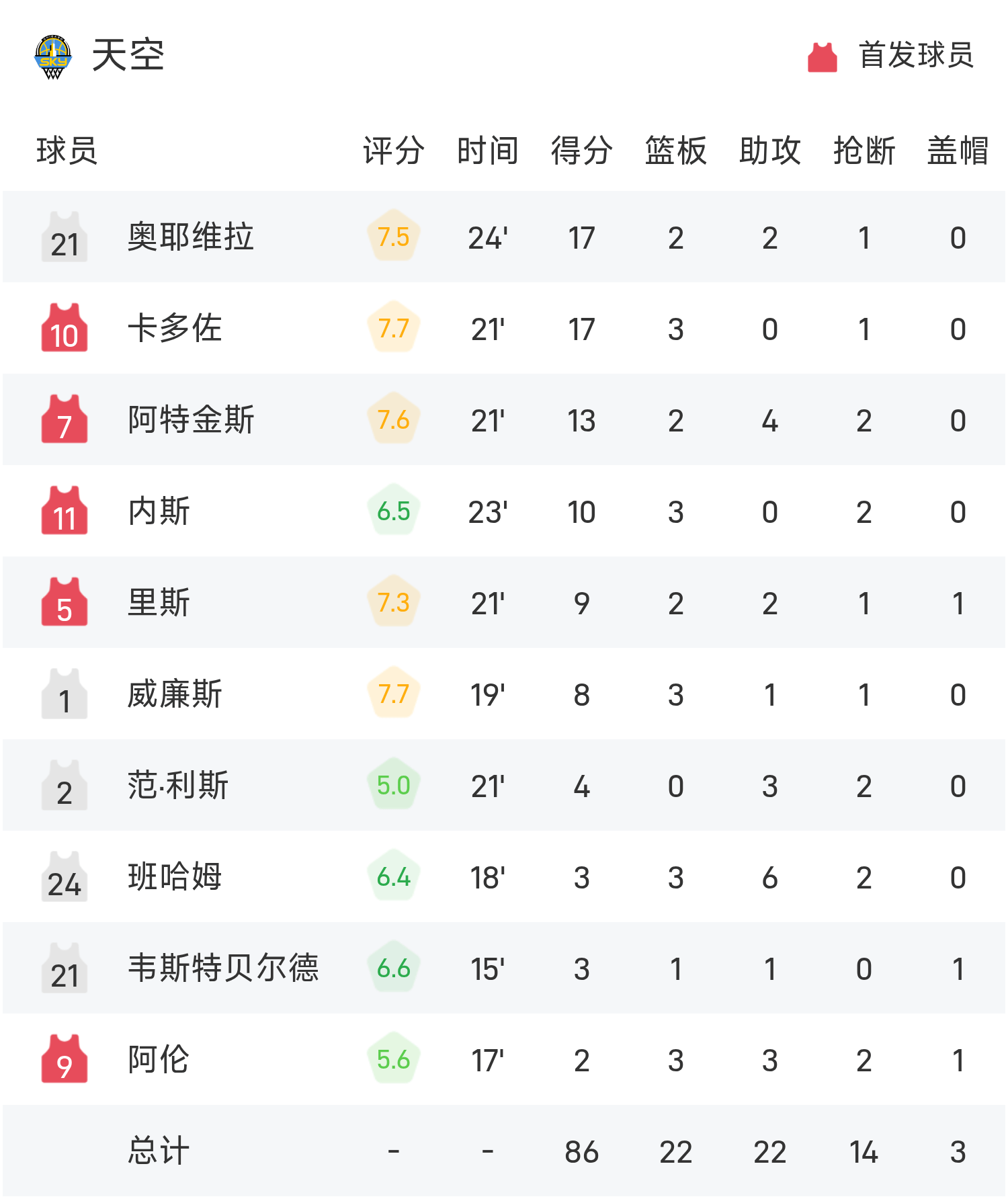
Task: Select the number 9 jersey icon for 阿伦
Action: point(65,1059)
